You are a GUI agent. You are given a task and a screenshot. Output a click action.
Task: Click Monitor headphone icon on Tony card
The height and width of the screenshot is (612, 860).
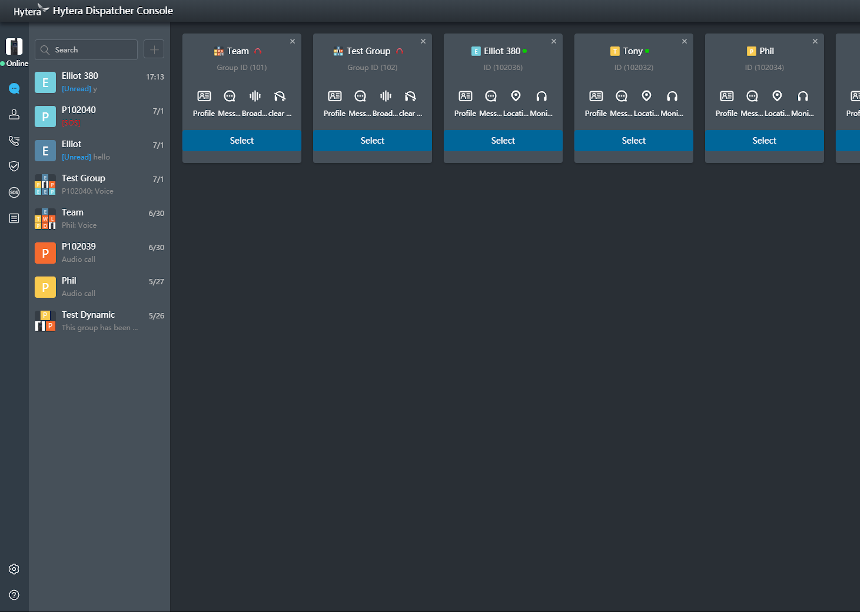(x=672, y=96)
